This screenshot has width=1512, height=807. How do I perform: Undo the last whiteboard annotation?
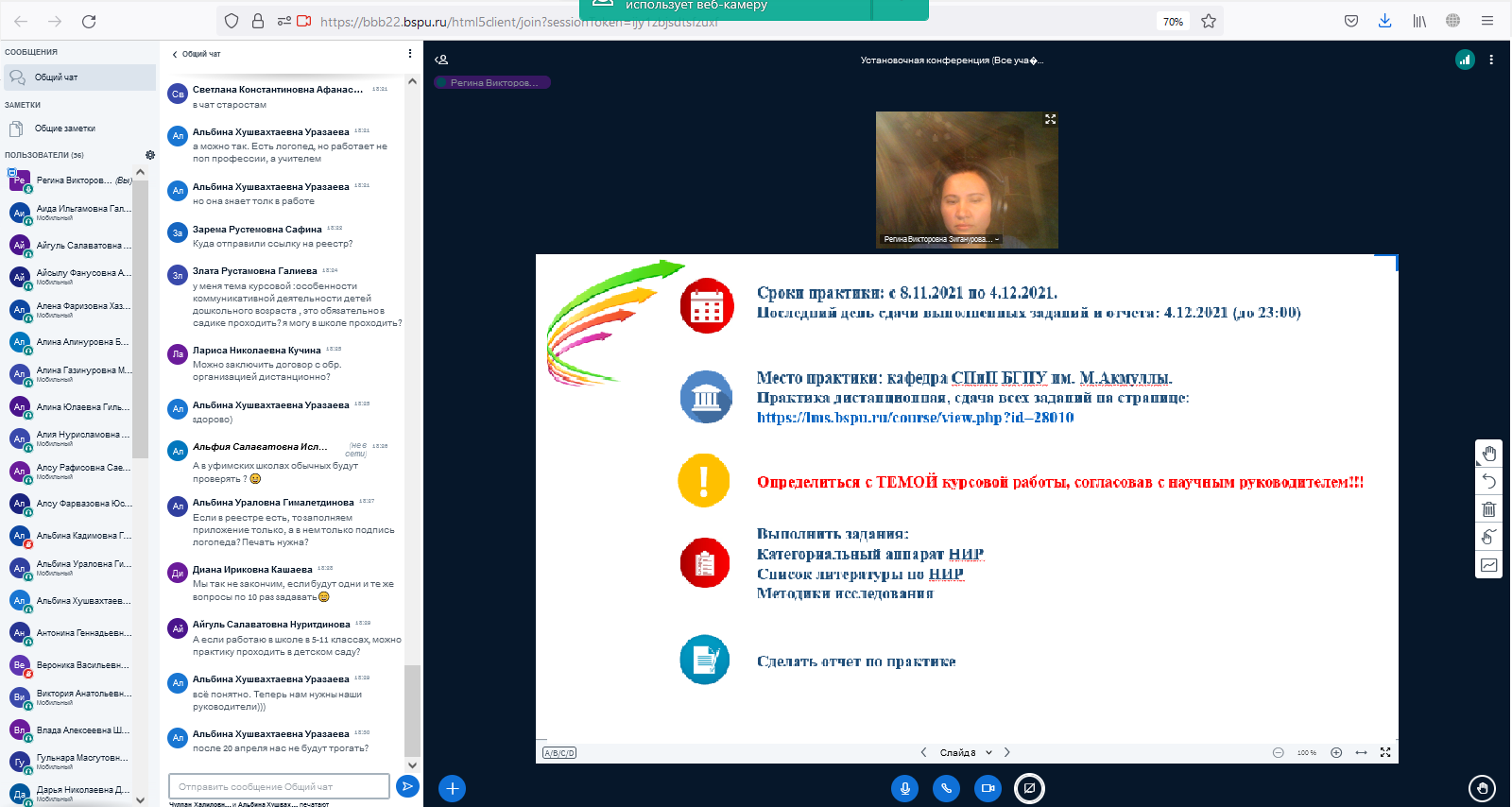click(1488, 482)
